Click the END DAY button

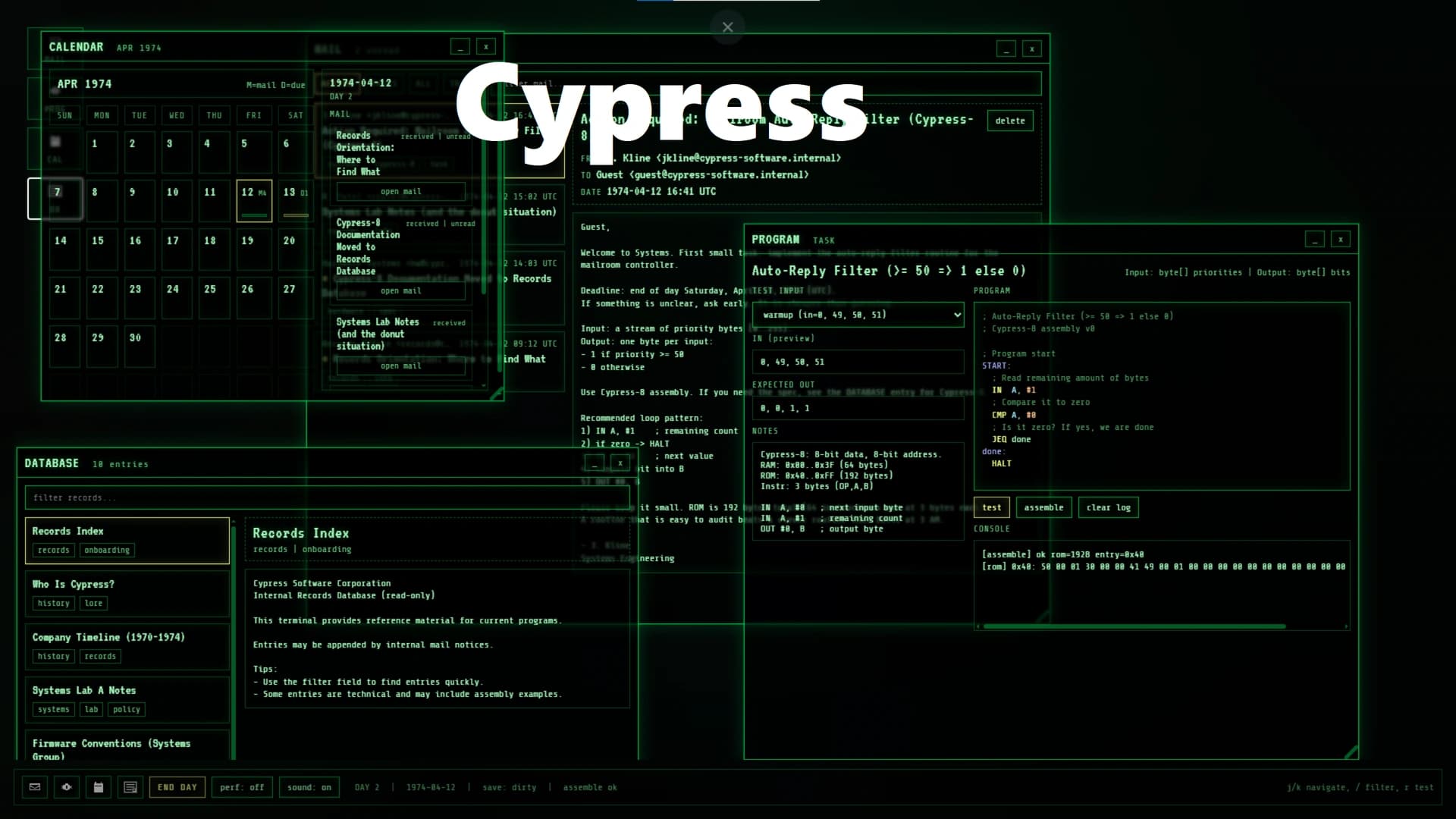[177, 786]
